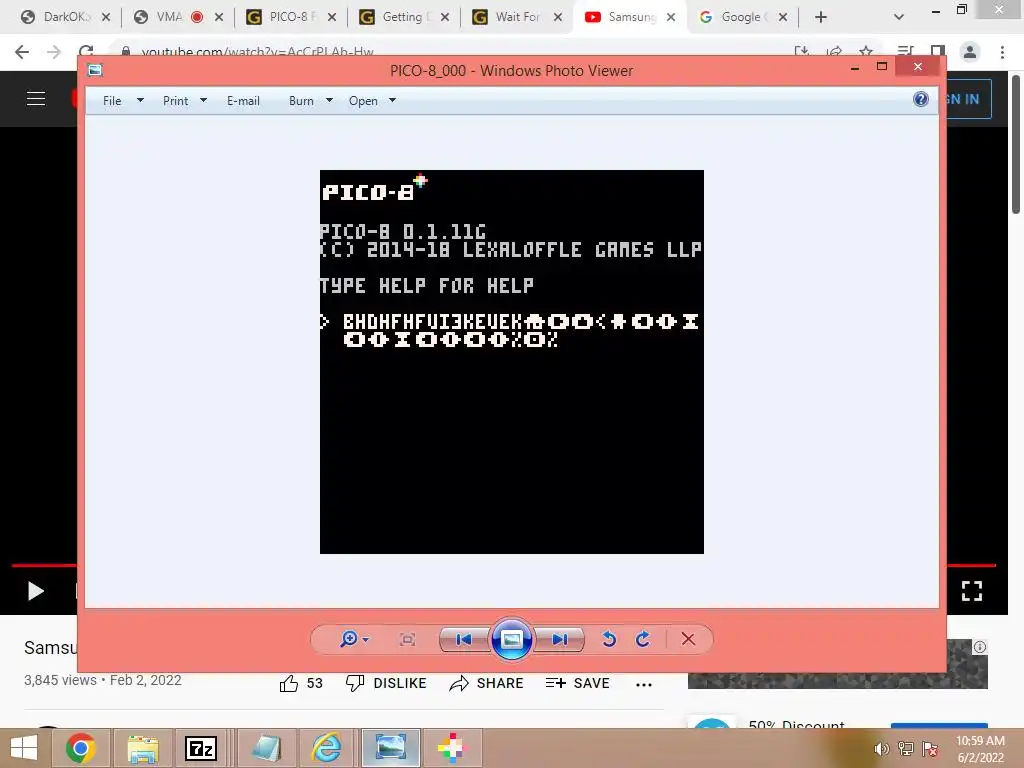Viewport: 1024px width, 768px height.
Task: Open the zoom level dropdown arrow
Action: (x=366, y=639)
